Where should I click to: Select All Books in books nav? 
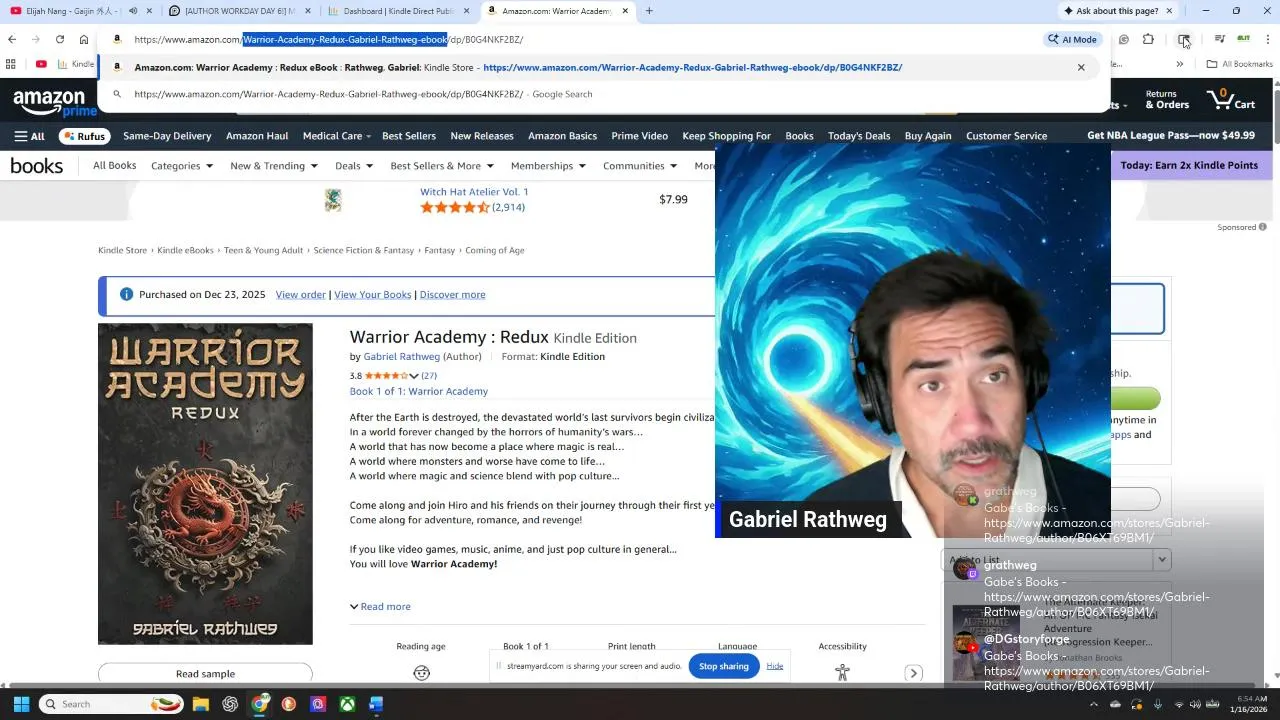pos(114,166)
